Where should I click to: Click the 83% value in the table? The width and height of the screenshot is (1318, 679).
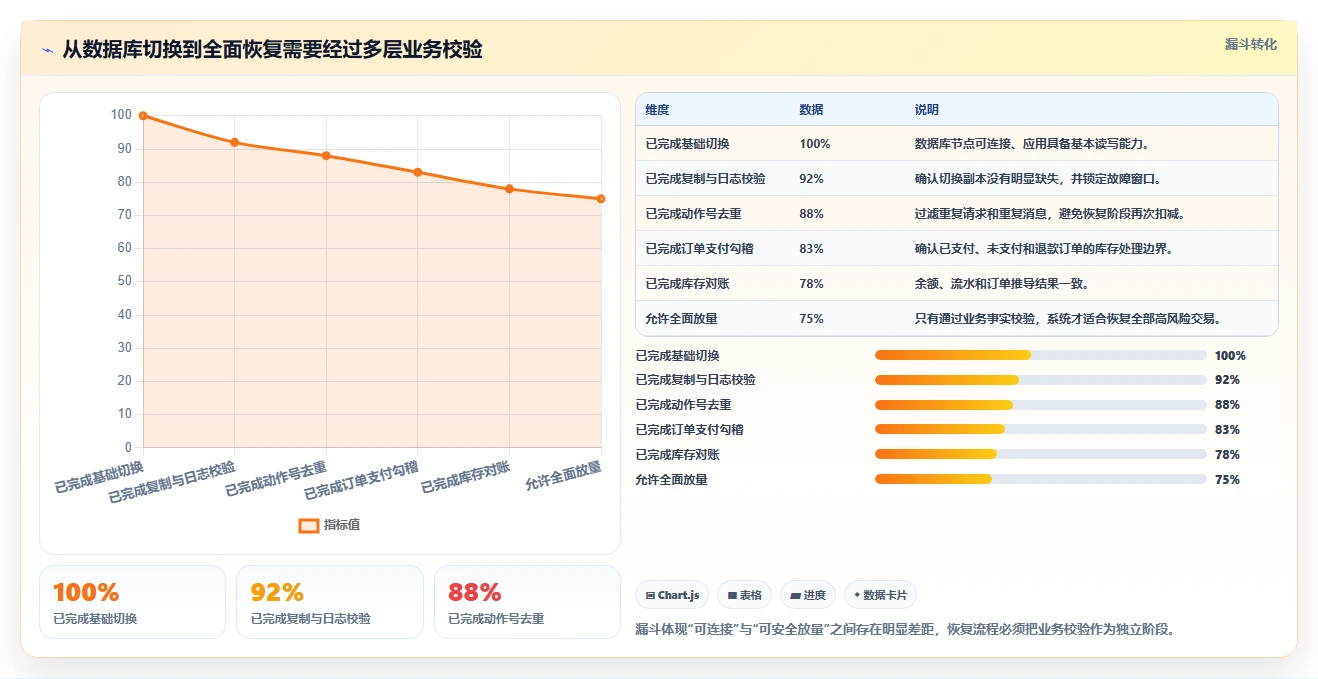pos(812,249)
